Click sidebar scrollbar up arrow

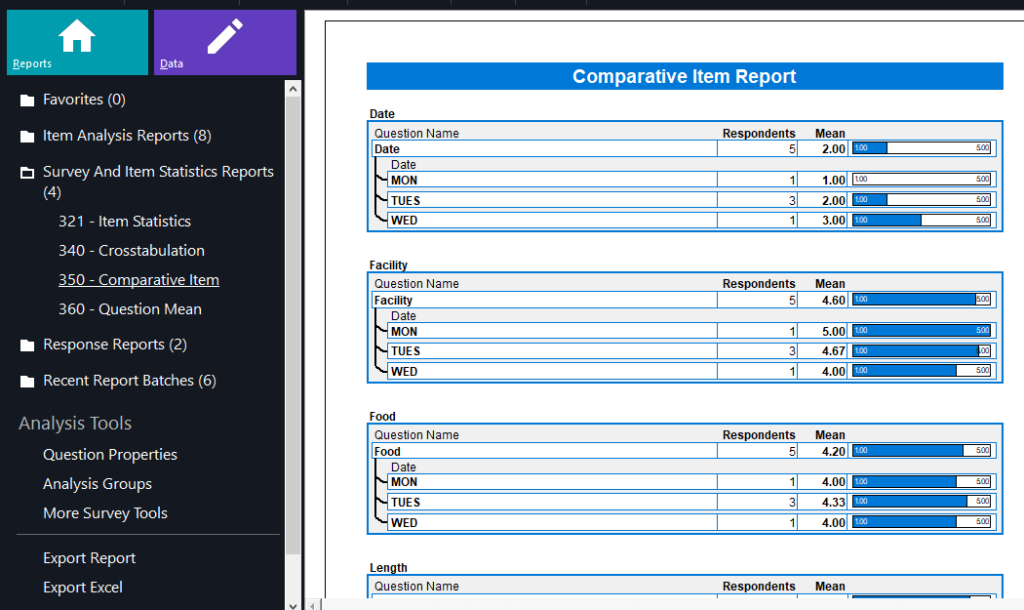coord(293,89)
